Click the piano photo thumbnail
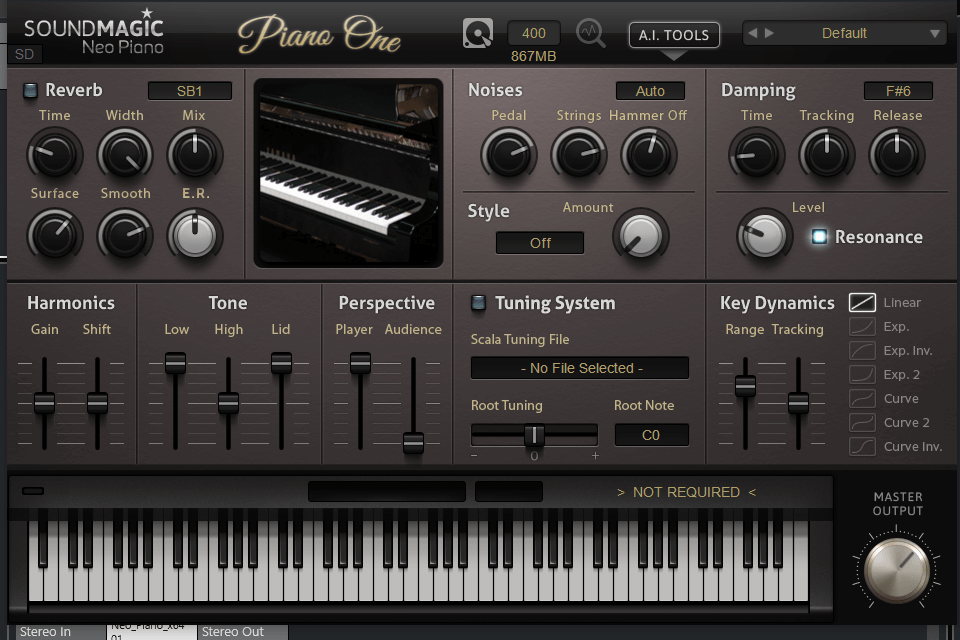Image resolution: width=960 pixels, height=640 pixels. [348, 173]
